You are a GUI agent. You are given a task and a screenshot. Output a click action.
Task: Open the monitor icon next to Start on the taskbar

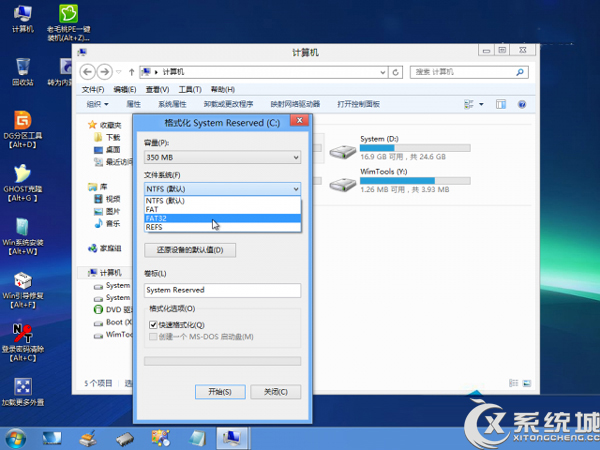coord(52,439)
